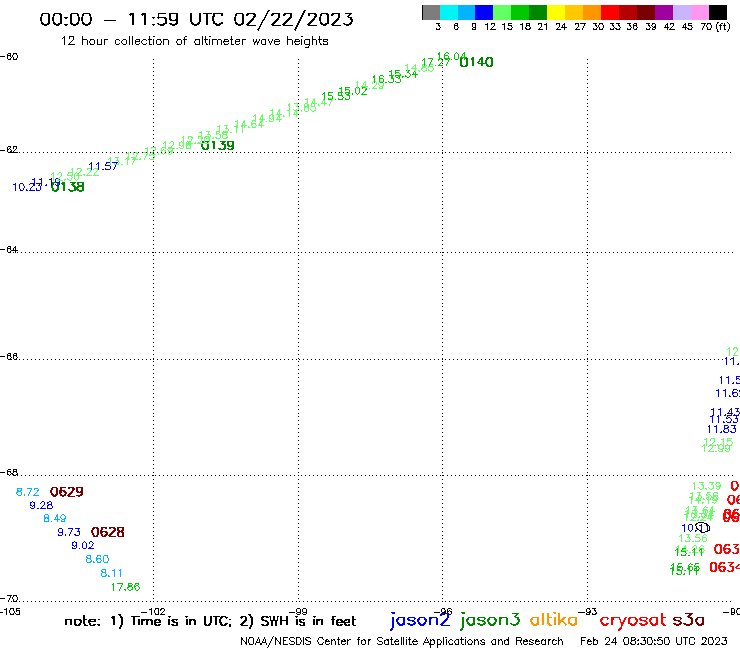Click the Feb 24 08:30:50 UTC 2023 timestamp

tap(654, 641)
